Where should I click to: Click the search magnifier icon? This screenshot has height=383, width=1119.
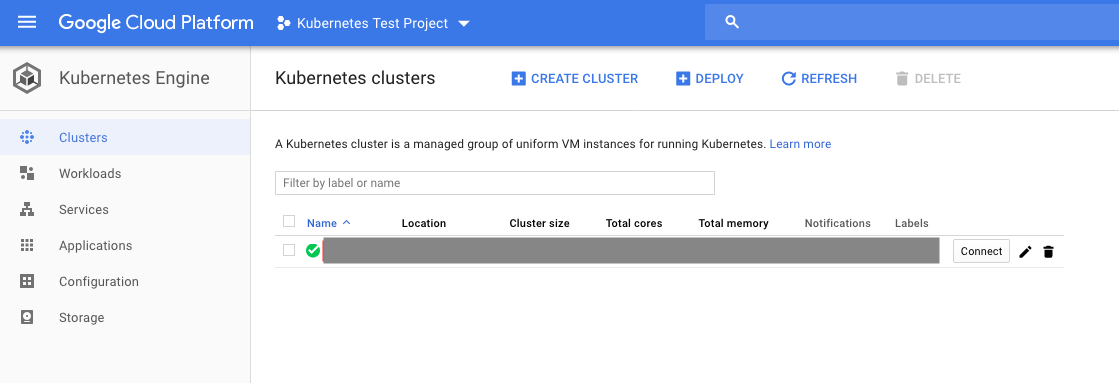(x=731, y=22)
